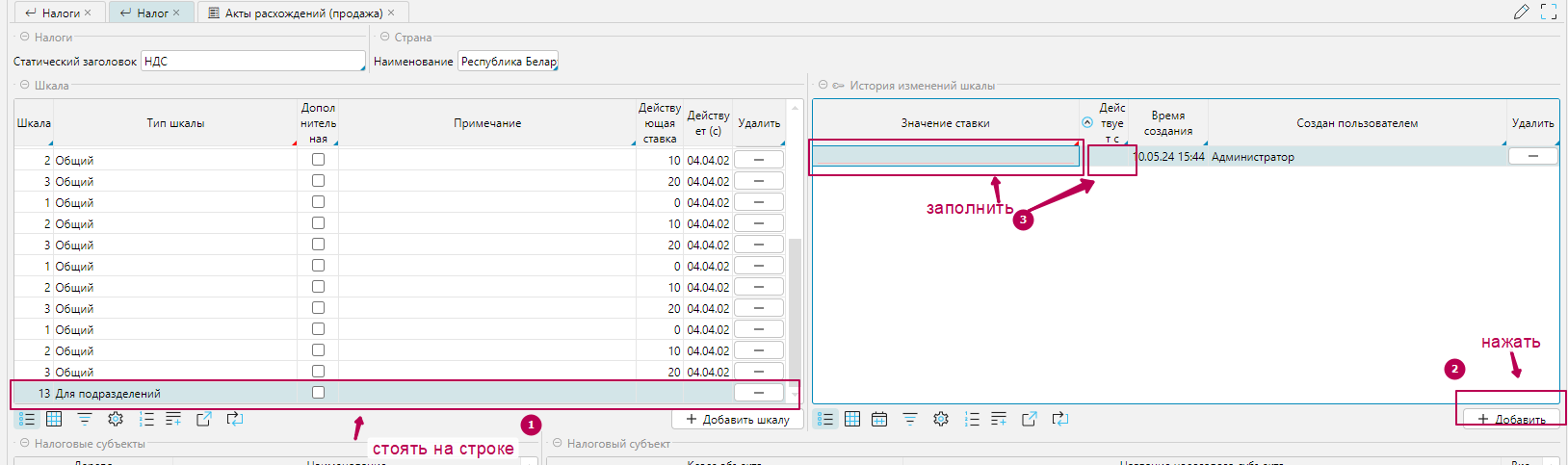The height and width of the screenshot is (465, 1568).
Task: Check Дополнительная box in Для подразделений row
Action: (318, 393)
